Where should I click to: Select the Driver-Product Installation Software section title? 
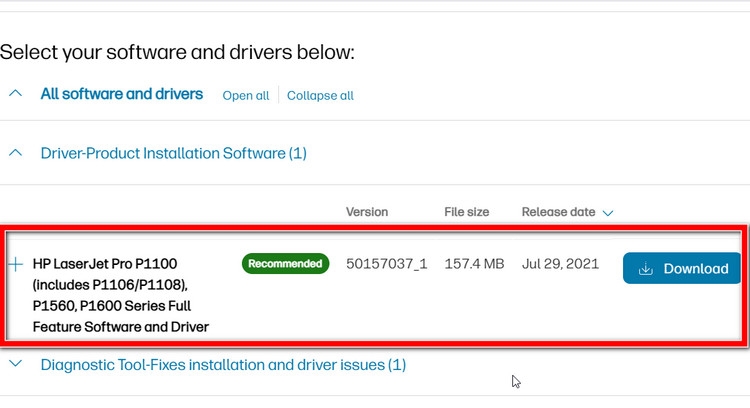click(173, 153)
